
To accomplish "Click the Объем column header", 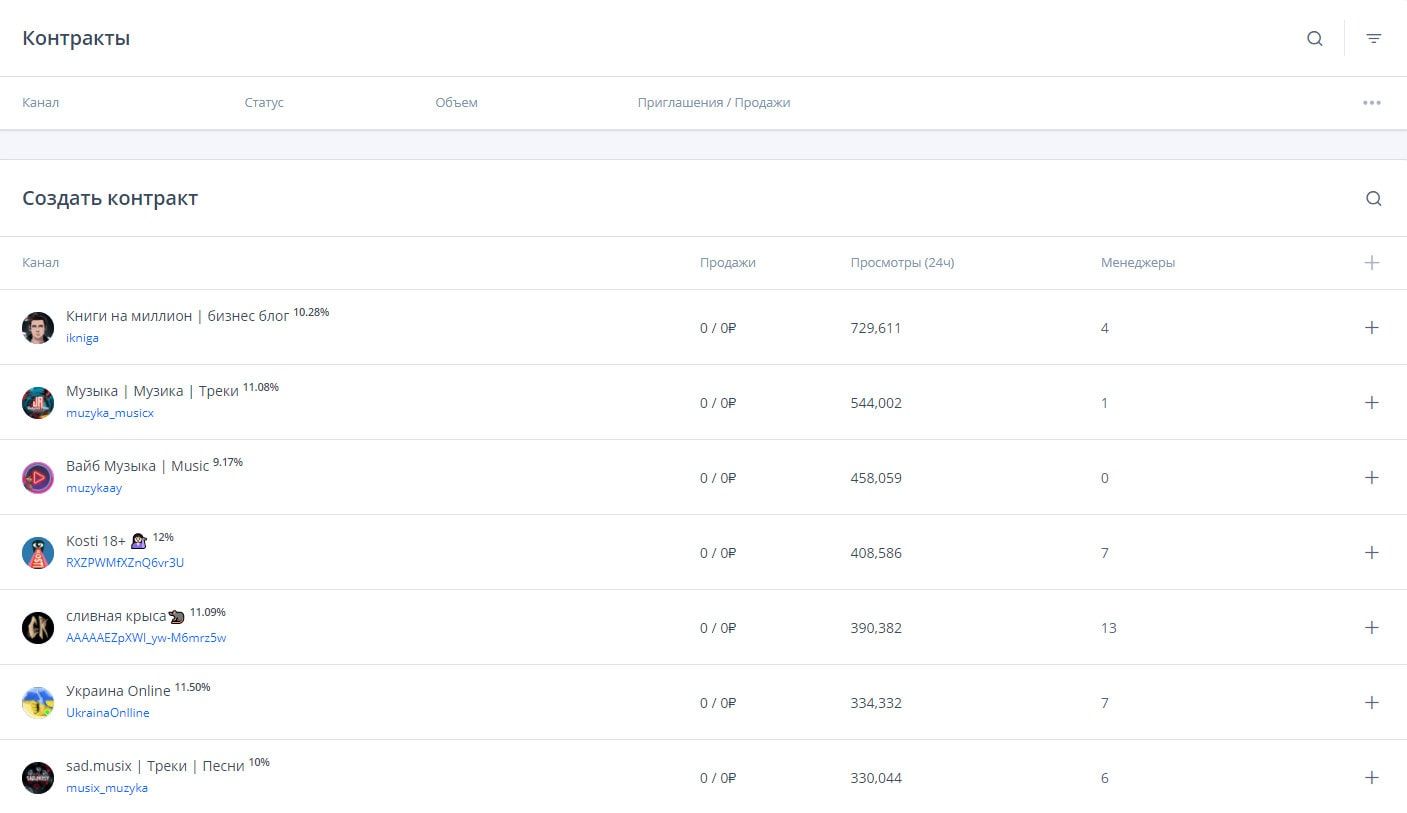I will click(456, 103).
